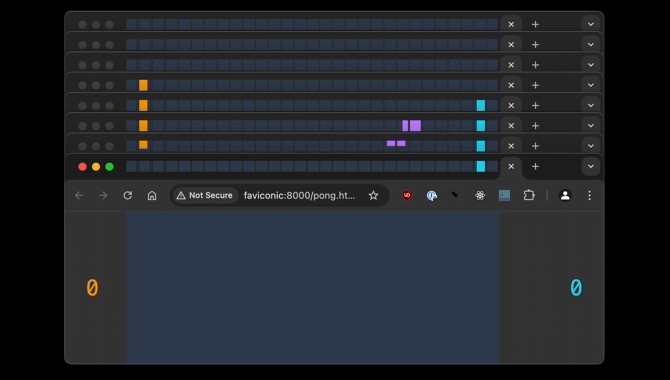Open a new tab in the front window
Screen dimensions: 670x380
pos(535,166)
